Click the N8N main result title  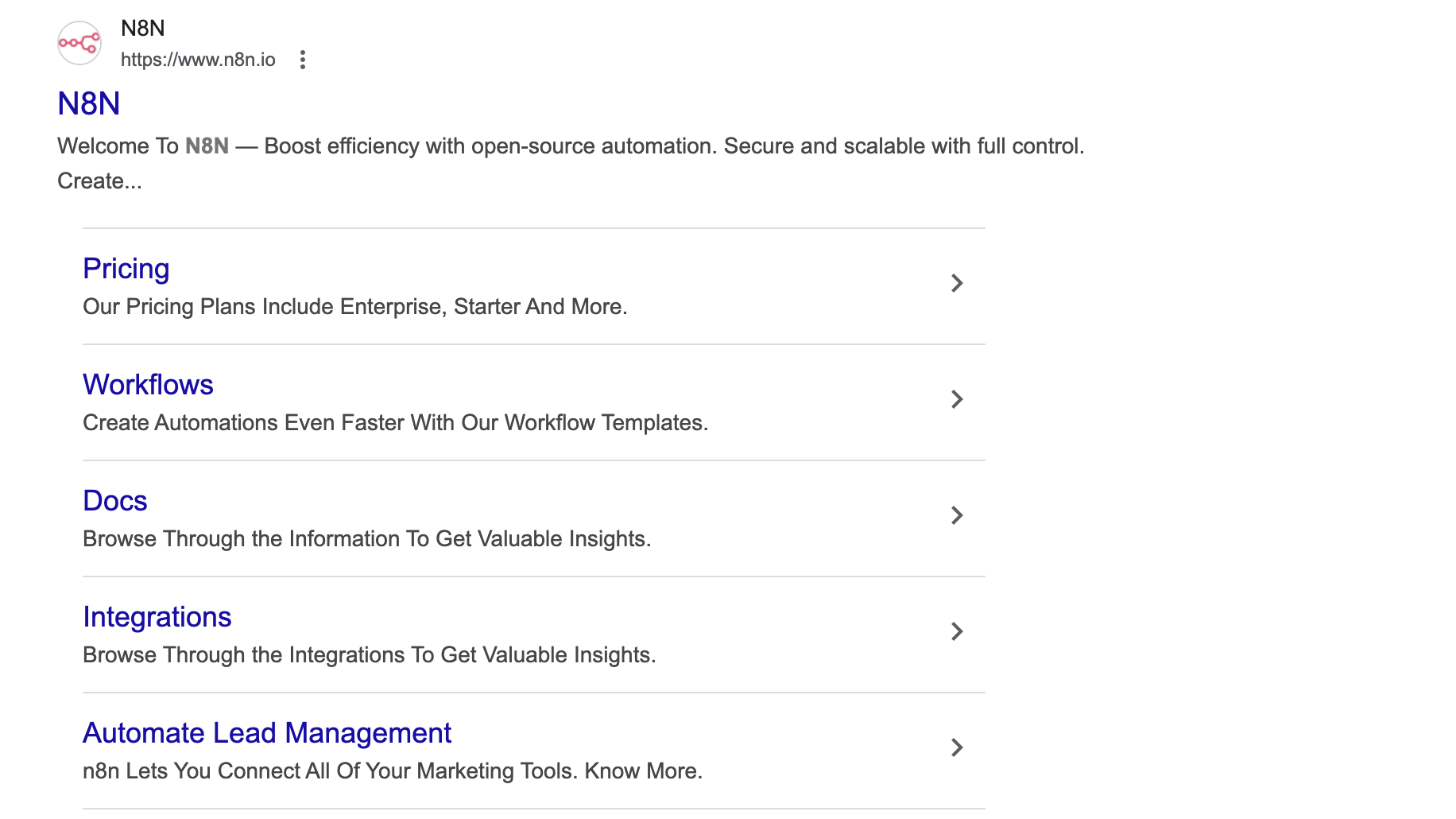pyautogui.click(x=89, y=103)
